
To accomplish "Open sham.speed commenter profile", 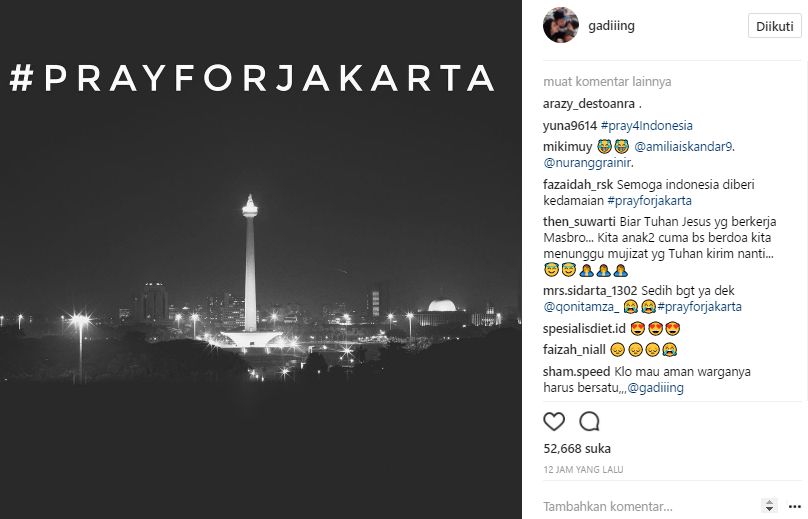I will click(577, 372).
